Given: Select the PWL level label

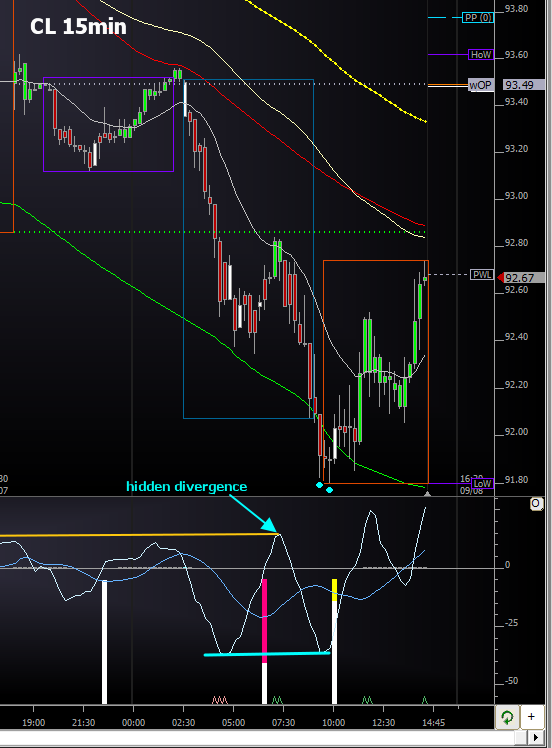Looking at the screenshot, I should pos(482,275).
